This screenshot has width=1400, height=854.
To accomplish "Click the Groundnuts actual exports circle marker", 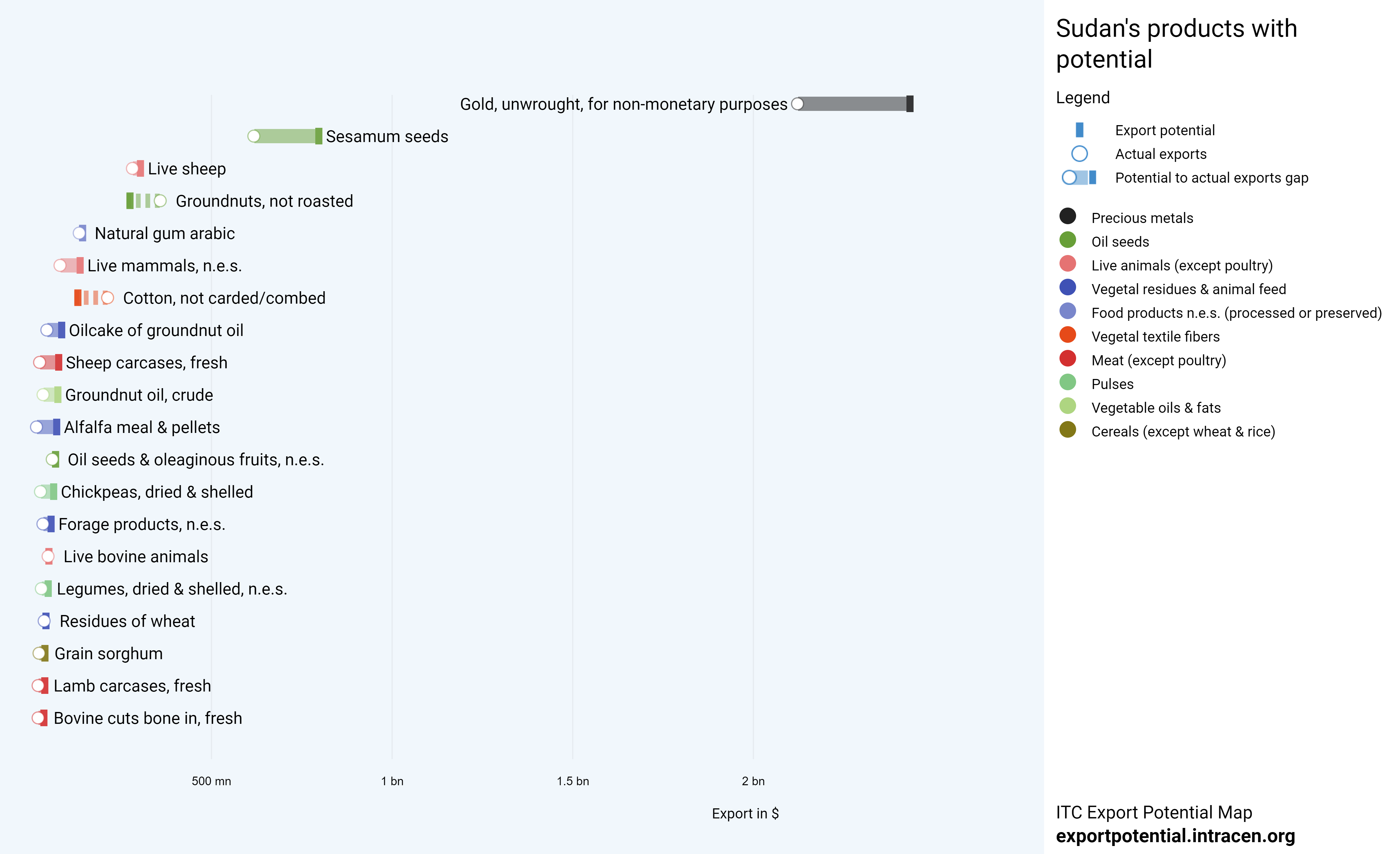I will coord(160,201).
